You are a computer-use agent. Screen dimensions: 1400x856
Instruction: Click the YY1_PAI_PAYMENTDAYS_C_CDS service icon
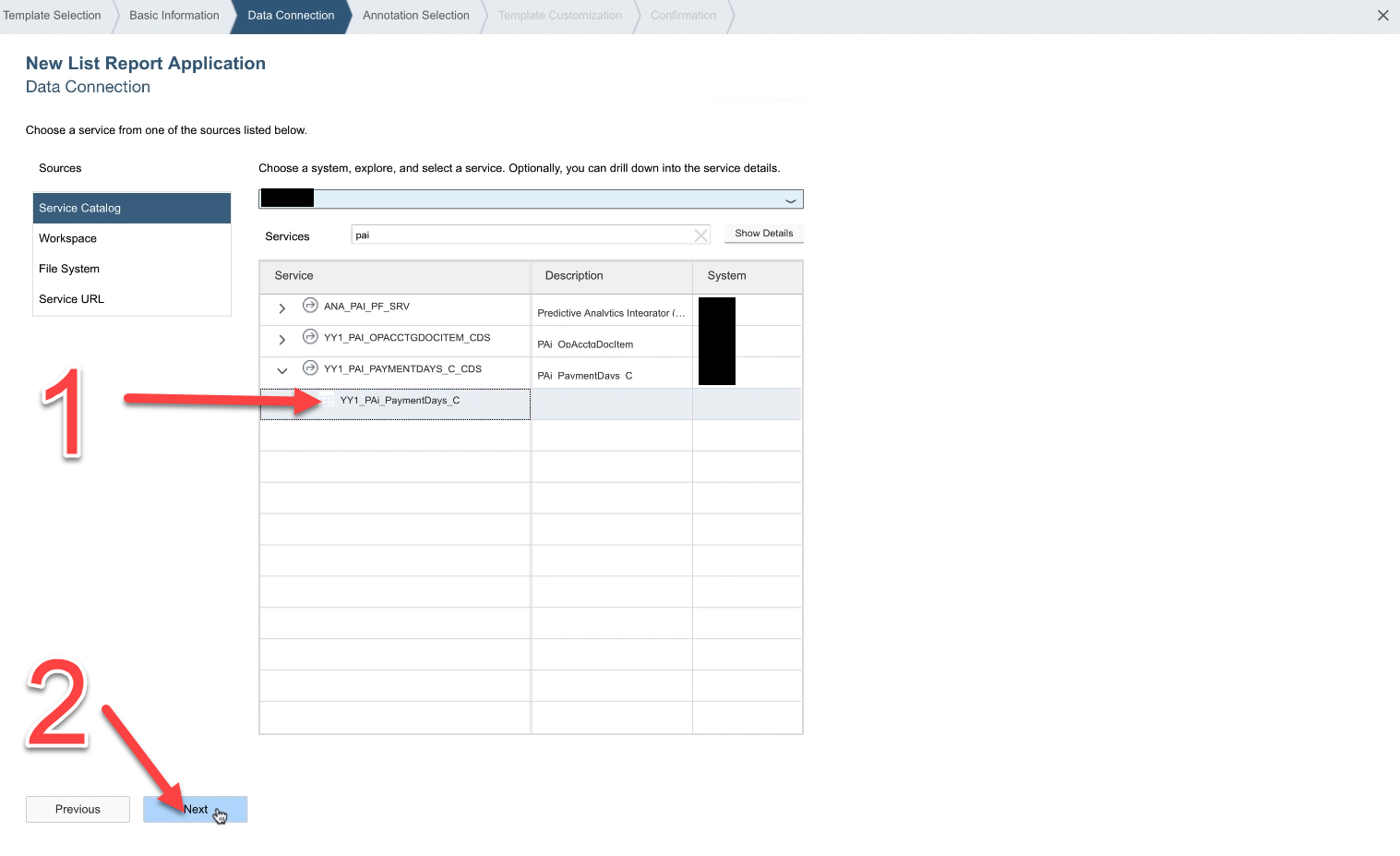click(x=311, y=368)
